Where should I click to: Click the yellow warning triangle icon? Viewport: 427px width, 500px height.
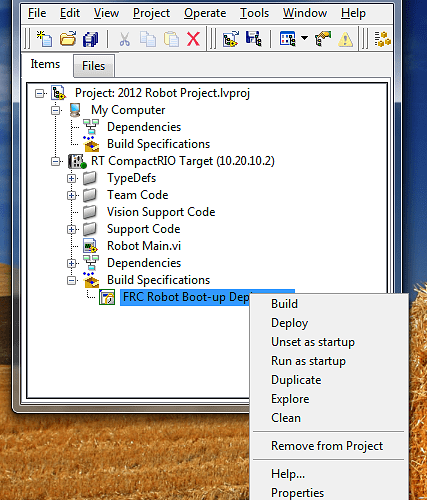click(x=346, y=39)
